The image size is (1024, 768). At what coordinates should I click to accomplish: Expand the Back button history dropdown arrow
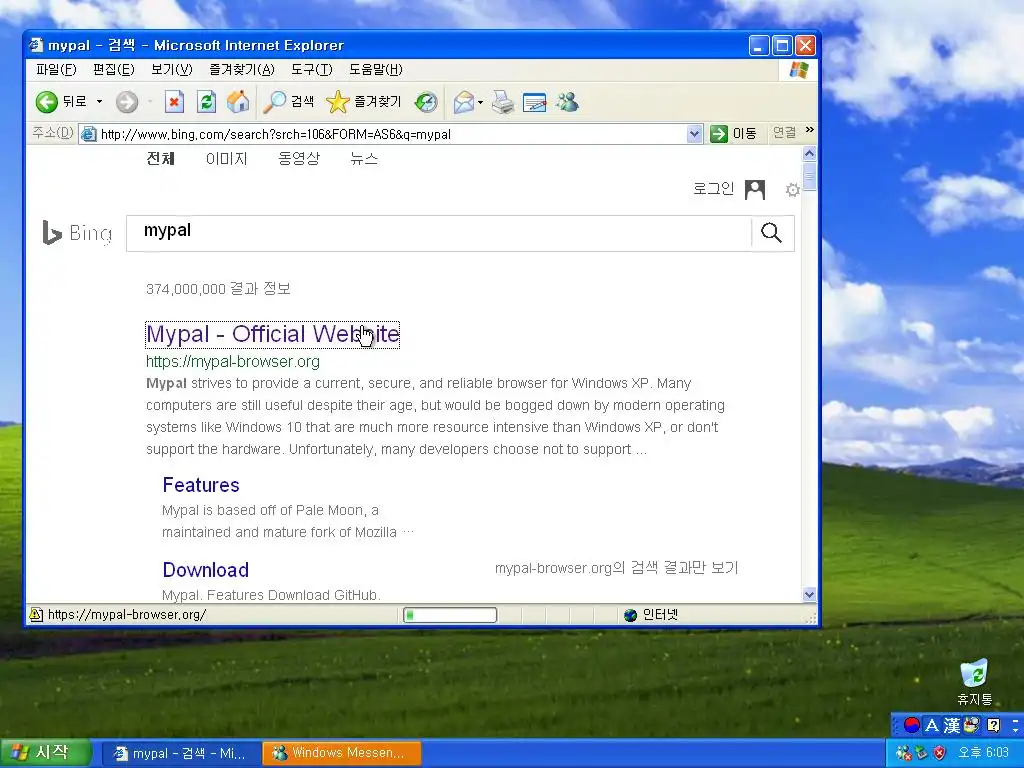click(x=99, y=102)
